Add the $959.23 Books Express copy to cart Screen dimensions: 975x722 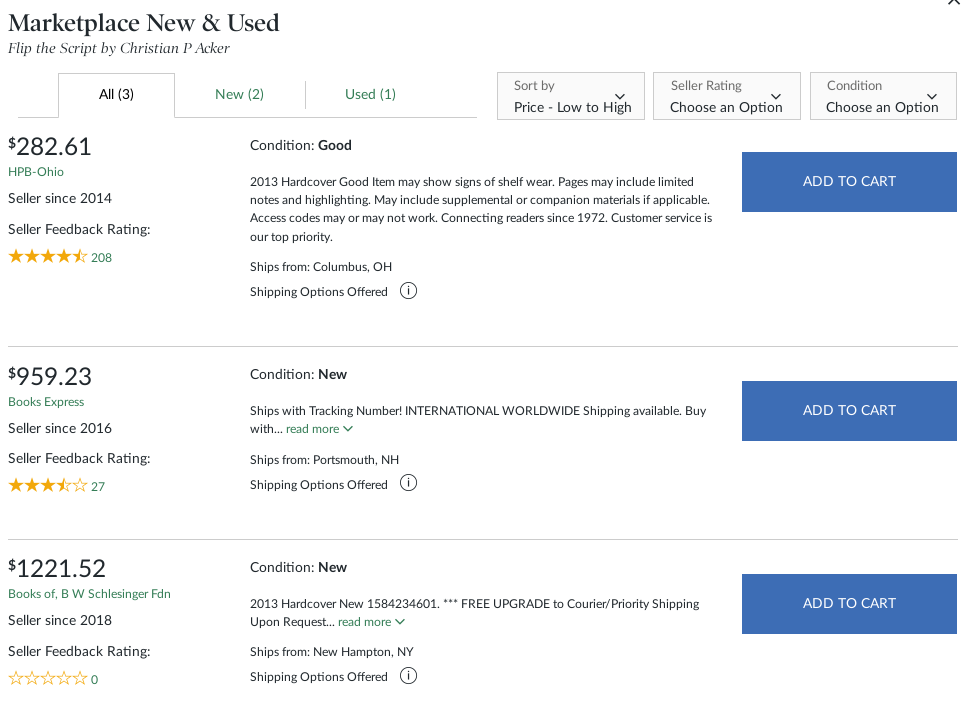[x=849, y=410]
